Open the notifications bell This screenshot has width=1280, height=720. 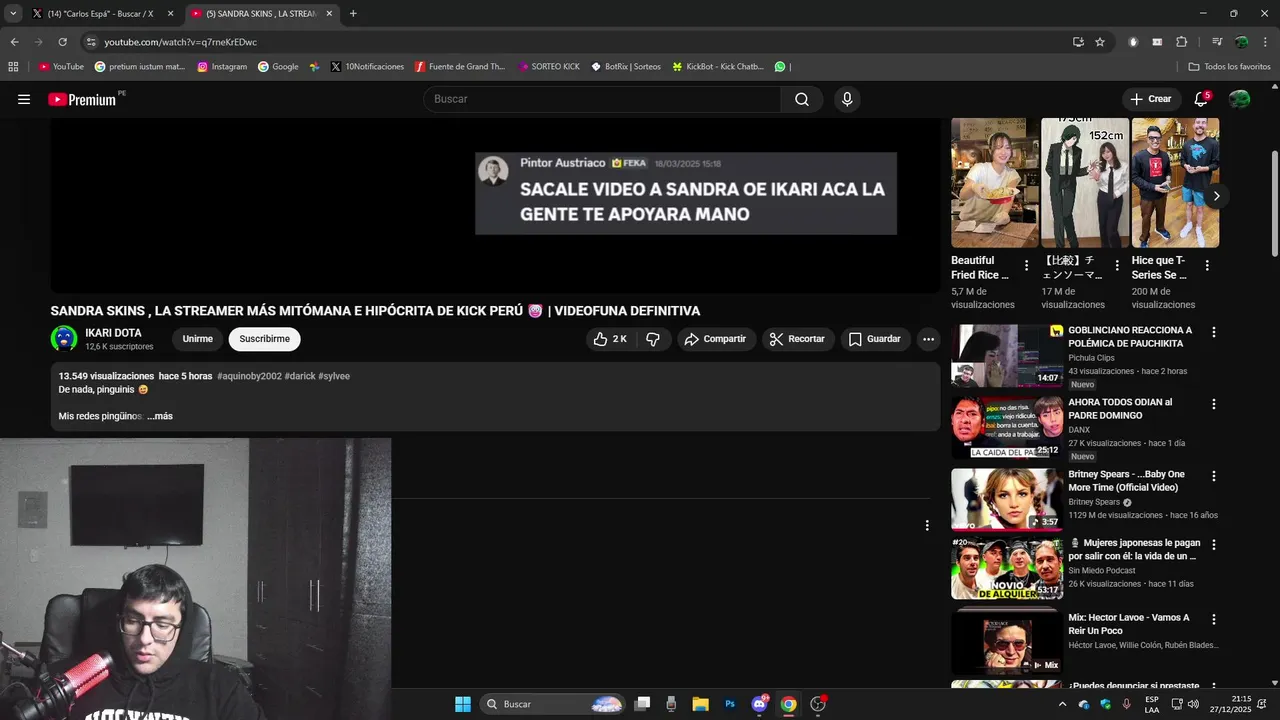1201,99
